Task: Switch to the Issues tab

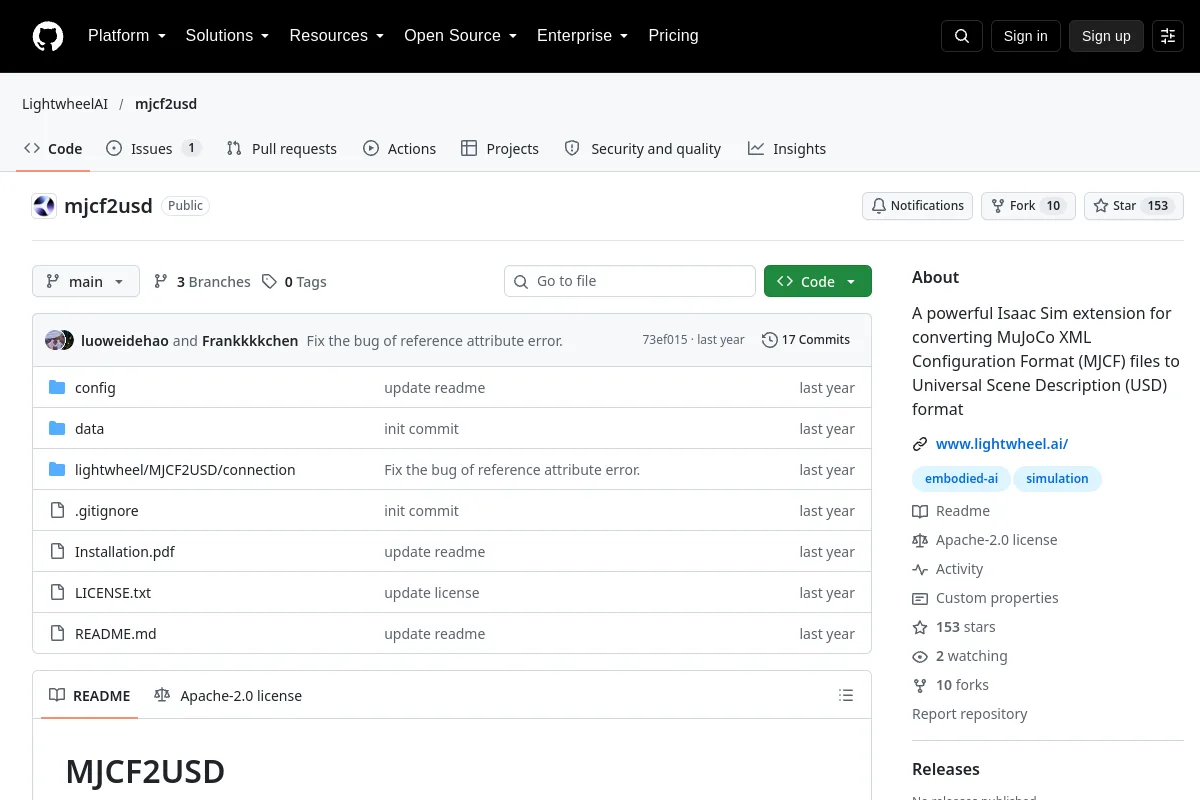Action: click(153, 148)
